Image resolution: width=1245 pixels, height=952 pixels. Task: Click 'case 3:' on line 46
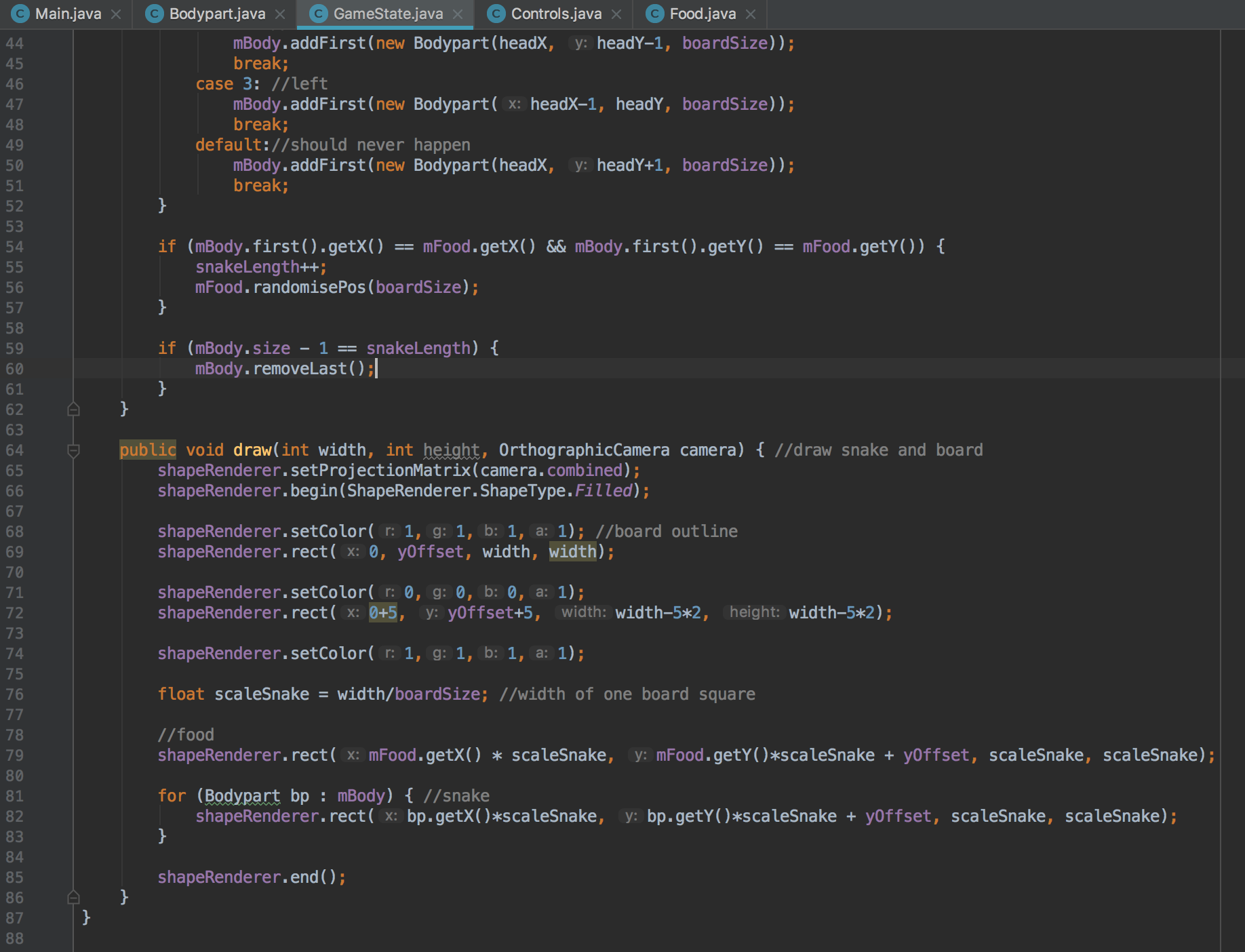[228, 84]
